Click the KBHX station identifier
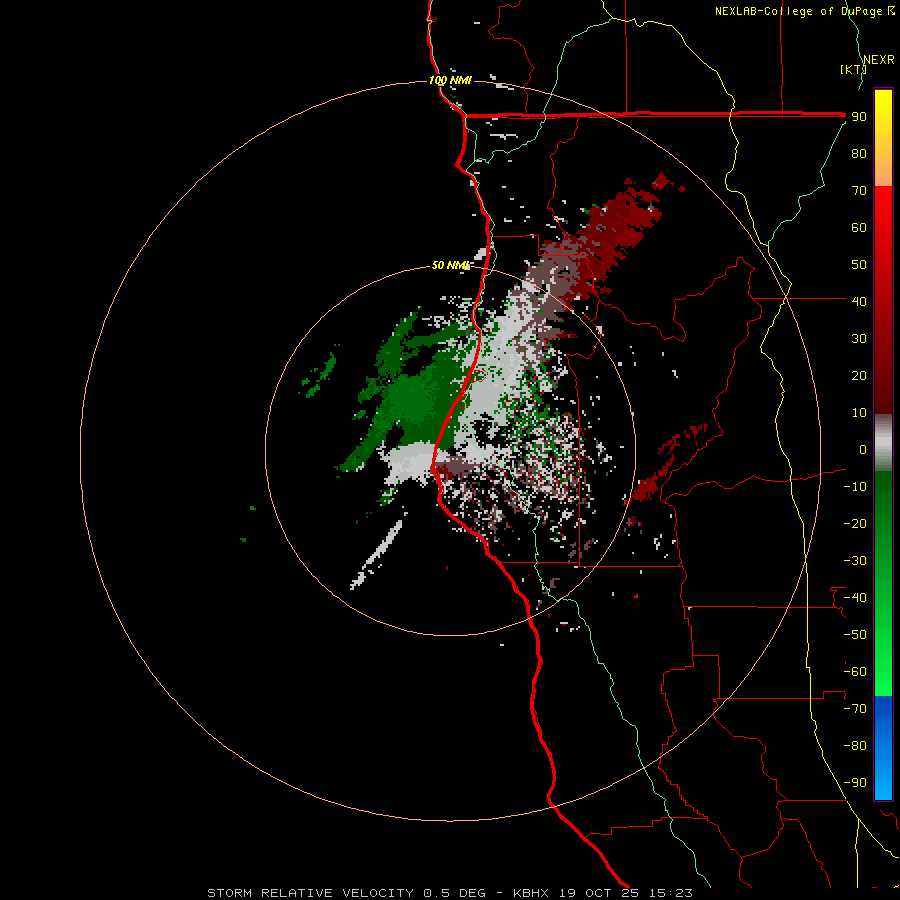This screenshot has width=900, height=900. click(x=530, y=893)
